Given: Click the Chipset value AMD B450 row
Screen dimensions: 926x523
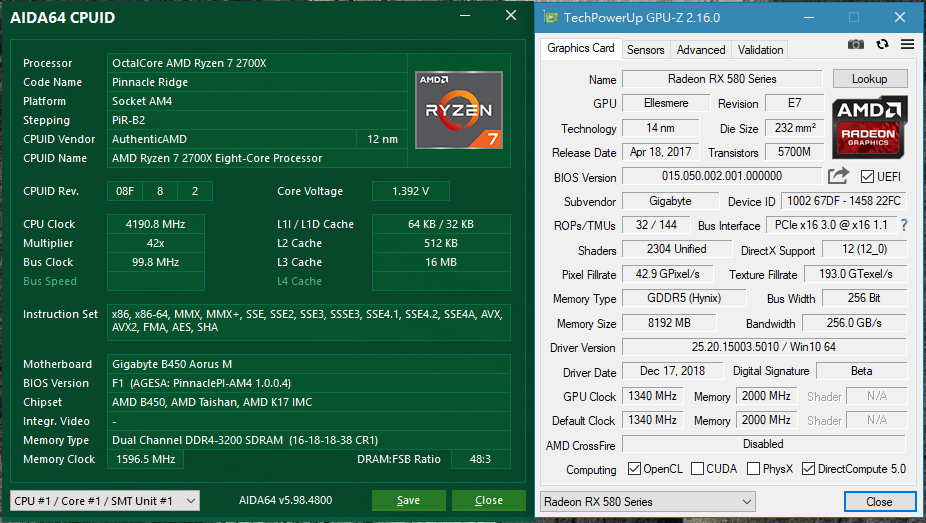Looking at the screenshot, I should click(x=308, y=402).
